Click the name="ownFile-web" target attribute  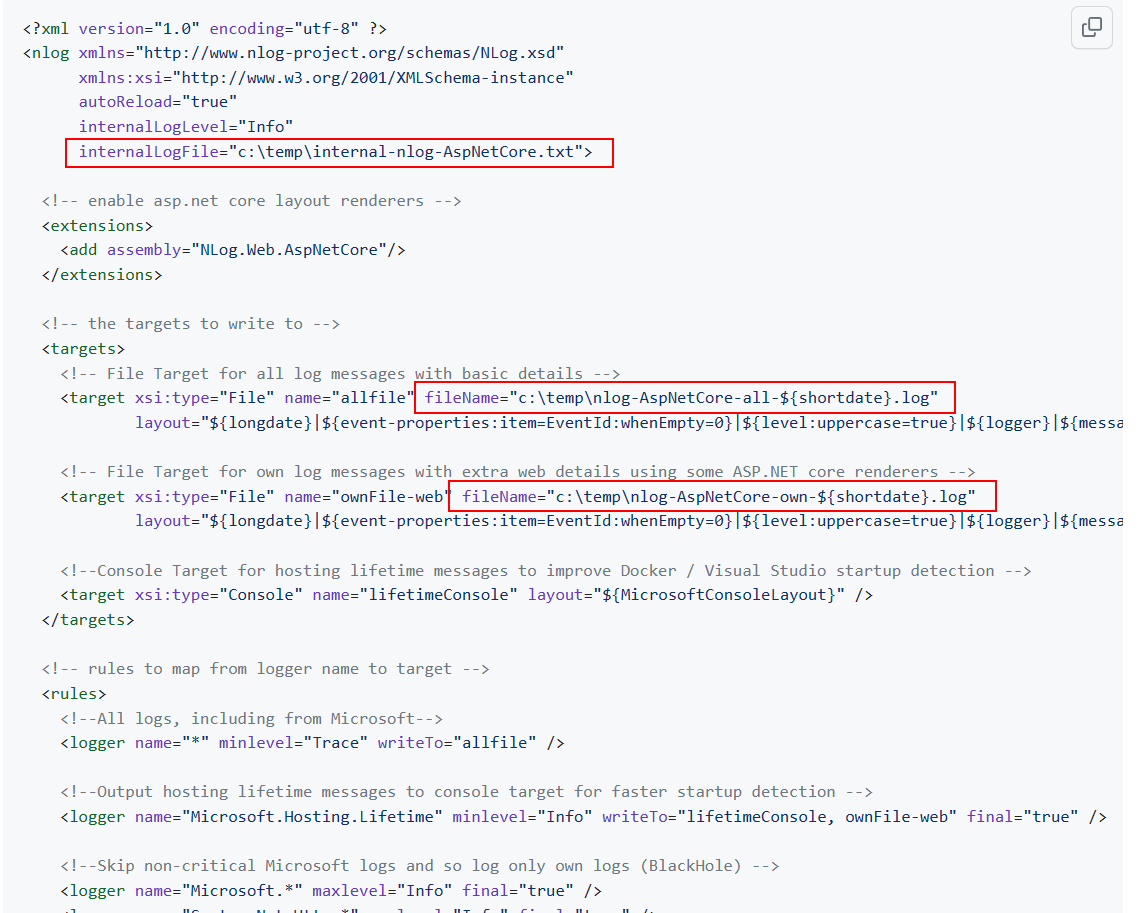tap(368, 497)
